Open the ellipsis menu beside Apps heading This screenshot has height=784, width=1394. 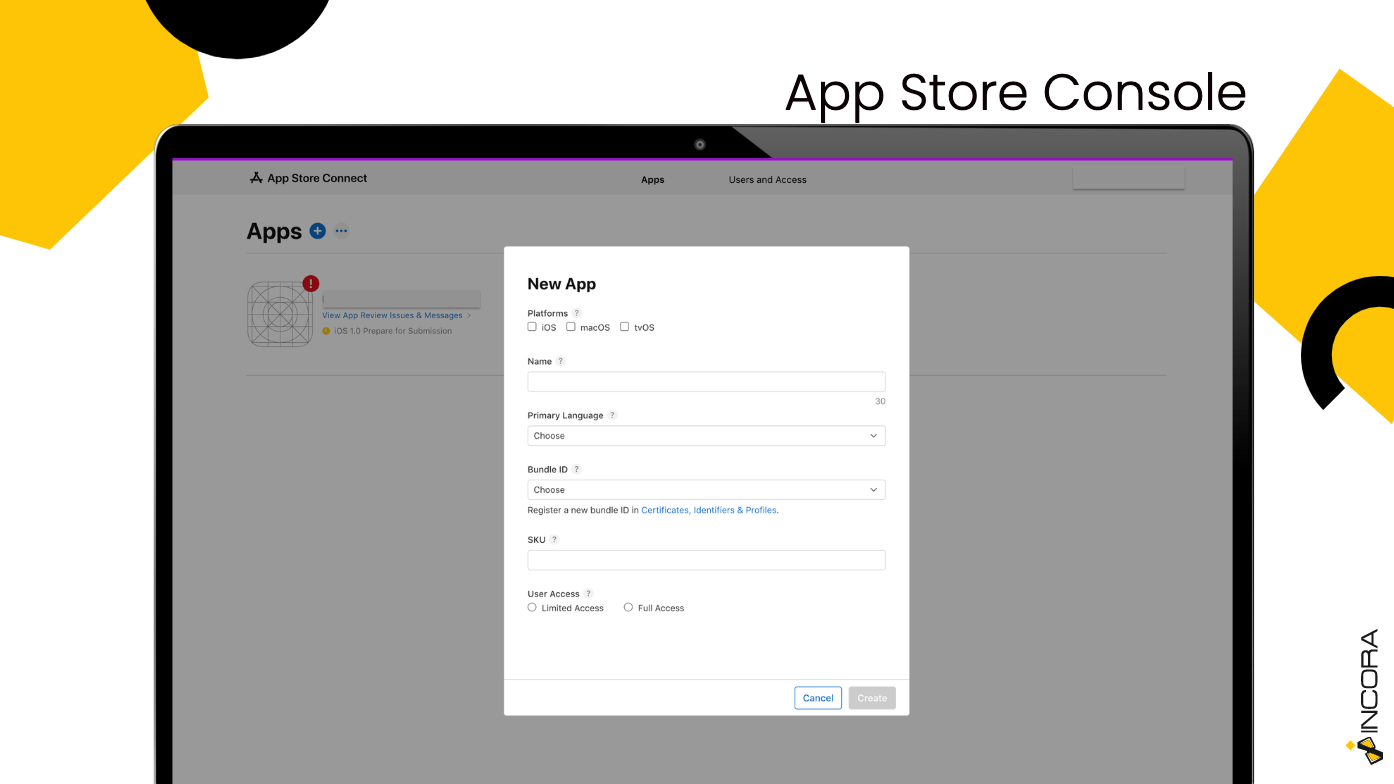[x=341, y=231]
